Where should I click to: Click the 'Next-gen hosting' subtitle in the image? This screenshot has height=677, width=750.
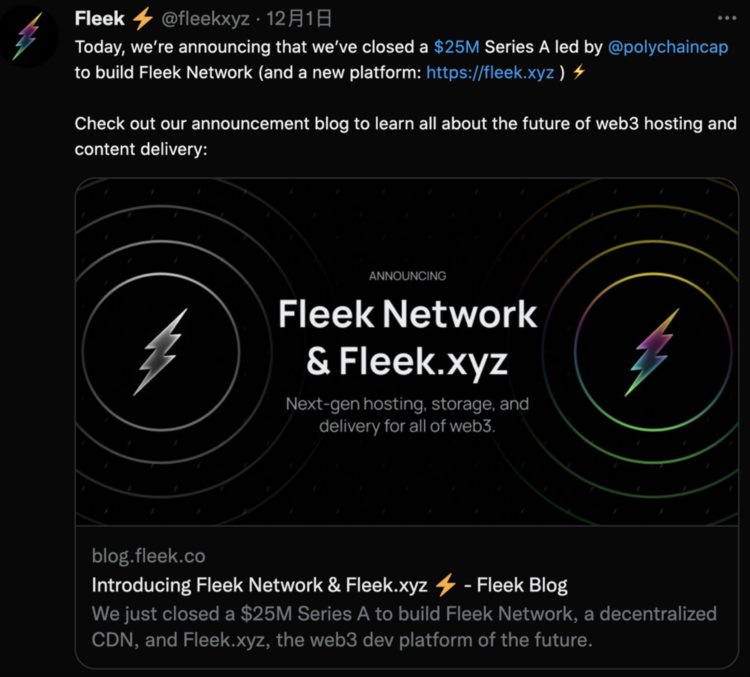point(407,416)
